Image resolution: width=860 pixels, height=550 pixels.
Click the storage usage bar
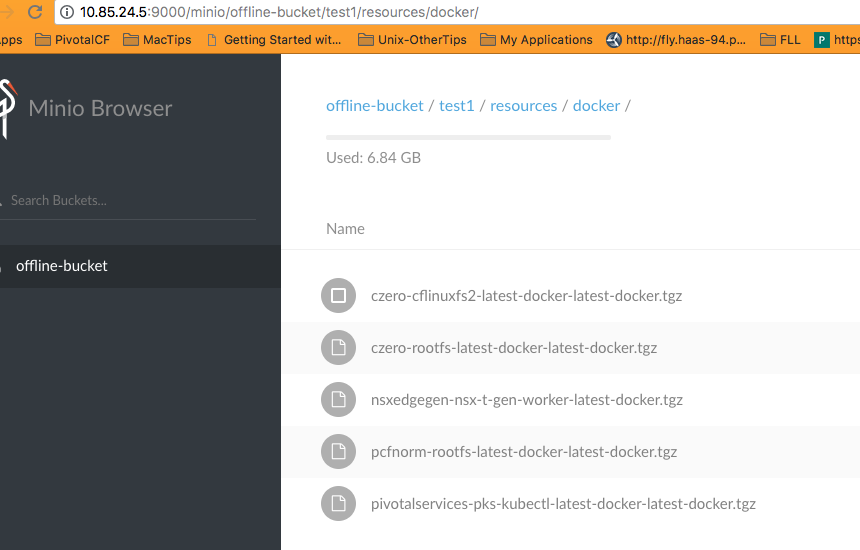pos(468,138)
